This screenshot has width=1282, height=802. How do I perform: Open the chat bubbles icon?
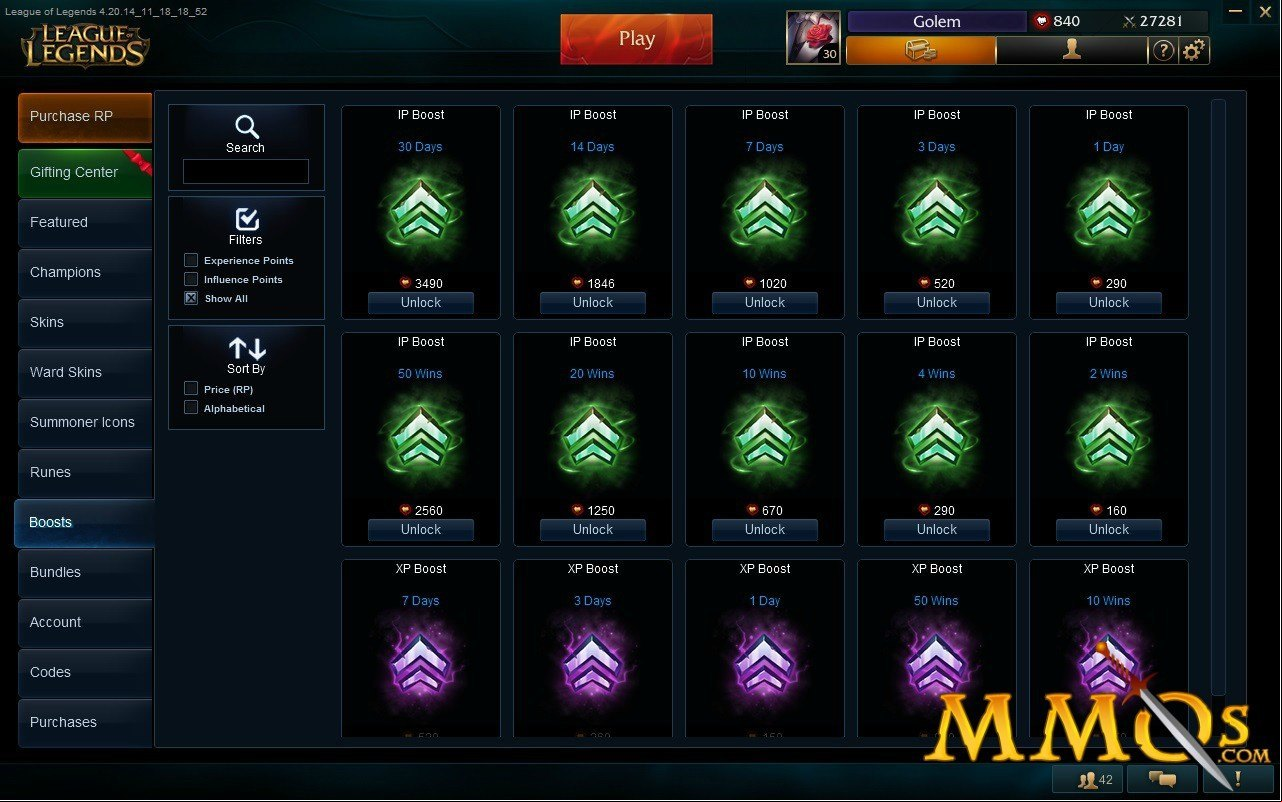(1162, 779)
